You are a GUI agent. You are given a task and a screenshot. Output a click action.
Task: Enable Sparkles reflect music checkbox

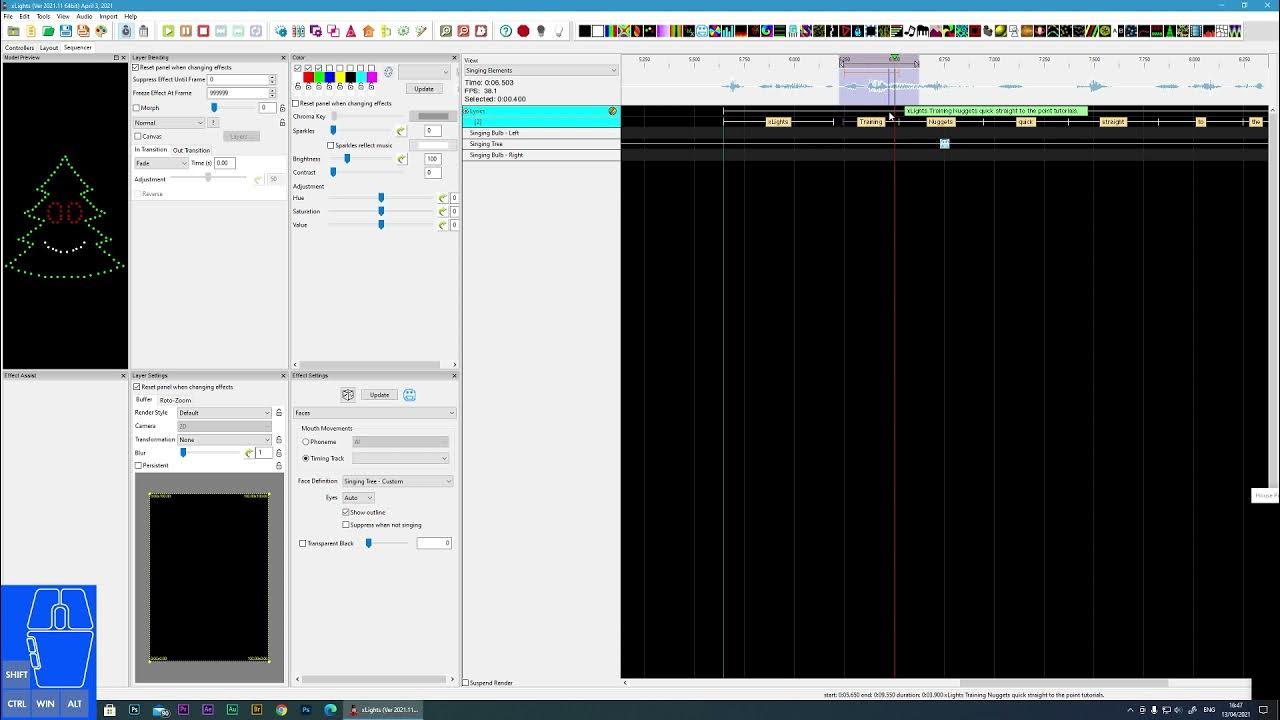click(331, 145)
